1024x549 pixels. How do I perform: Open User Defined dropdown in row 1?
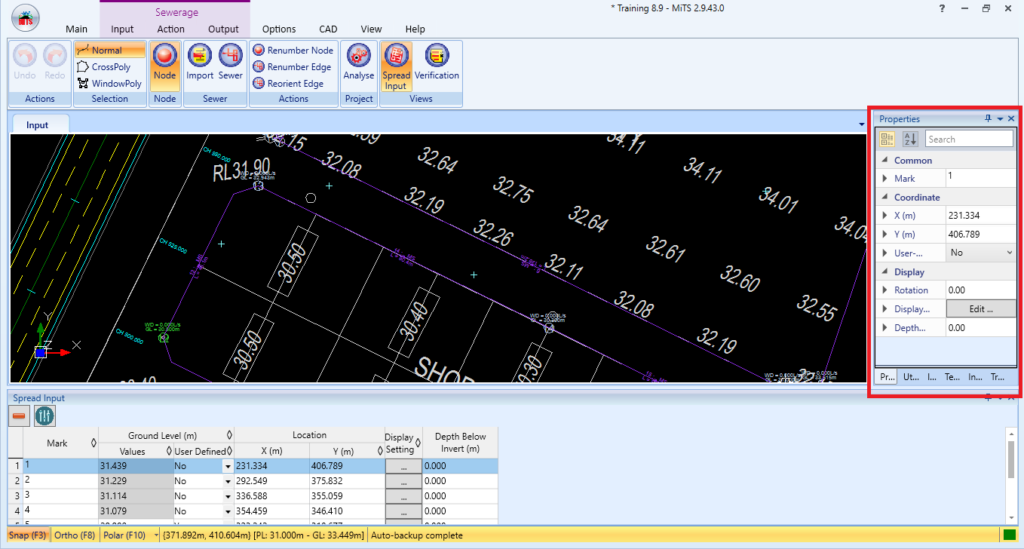coord(228,466)
